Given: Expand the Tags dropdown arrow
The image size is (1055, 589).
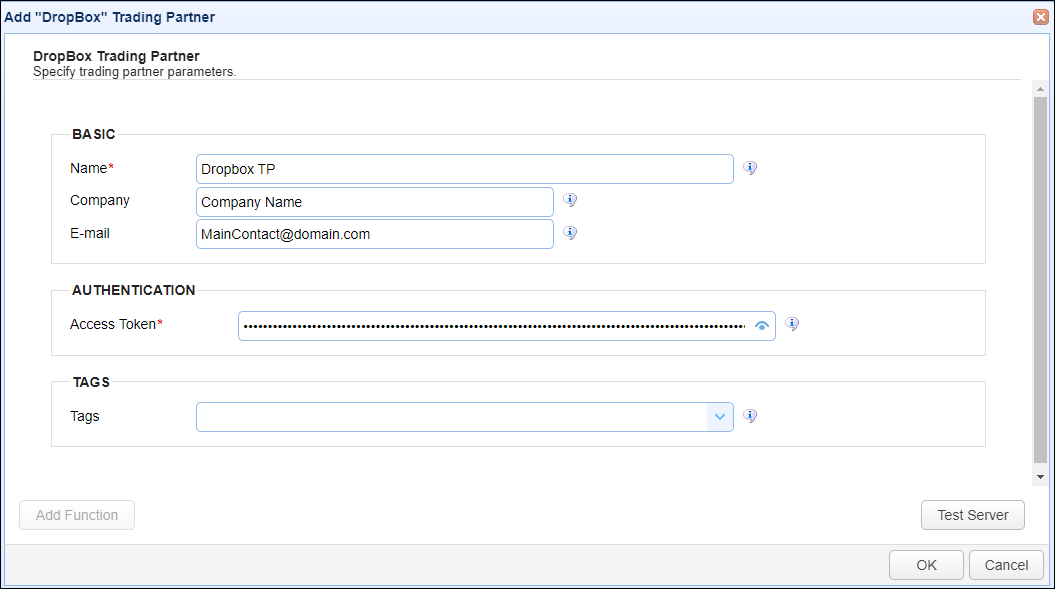Looking at the screenshot, I should [x=720, y=417].
